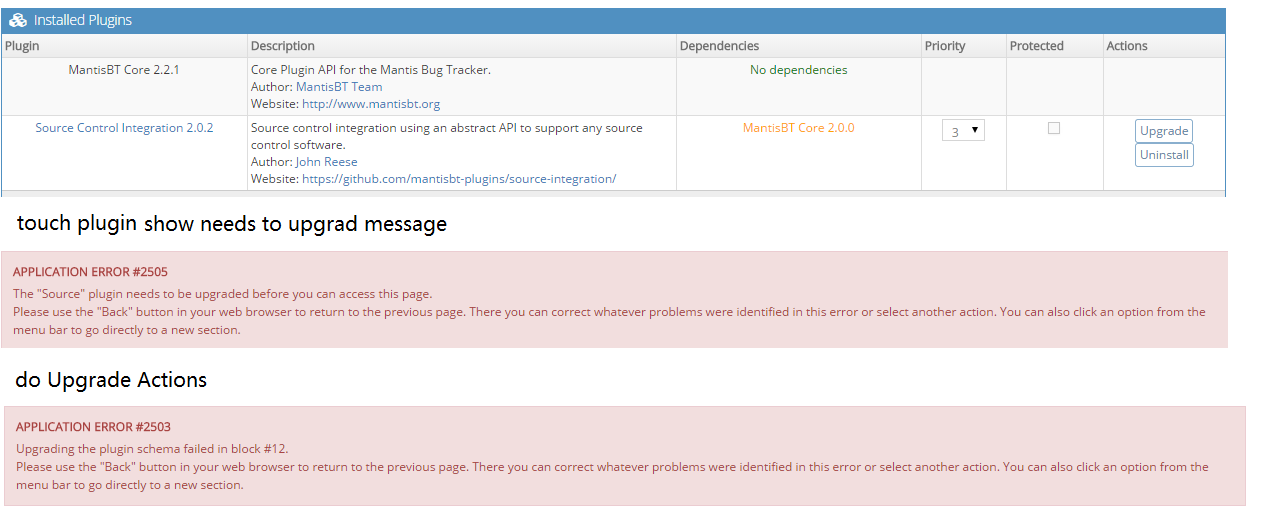The height and width of the screenshot is (527, 1263).
Task: Click the Installed Plugins panel title
Action: click(x=82, y=21)
